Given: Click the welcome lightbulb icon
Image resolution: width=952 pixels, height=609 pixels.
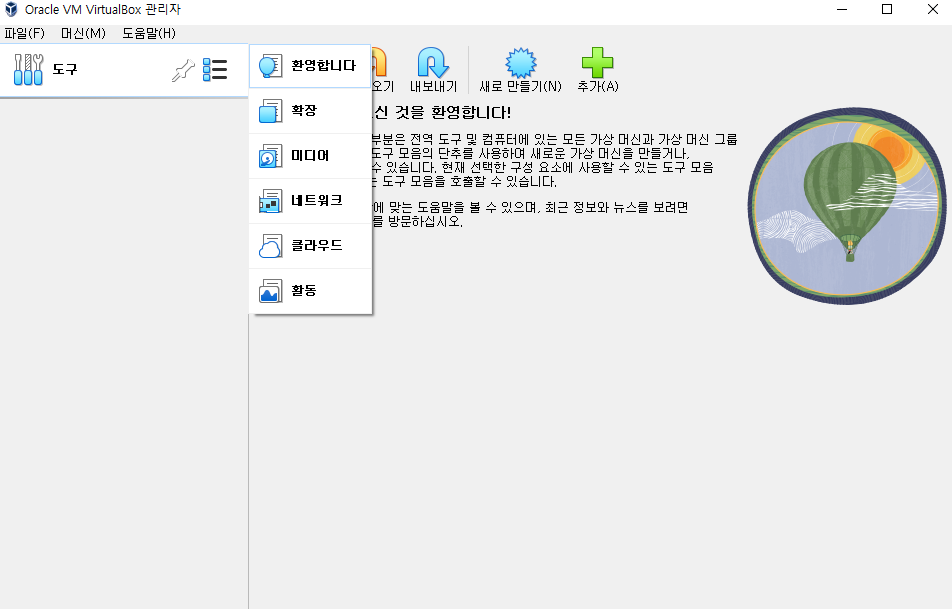Looking at the screenshot, I should [270, 66].
